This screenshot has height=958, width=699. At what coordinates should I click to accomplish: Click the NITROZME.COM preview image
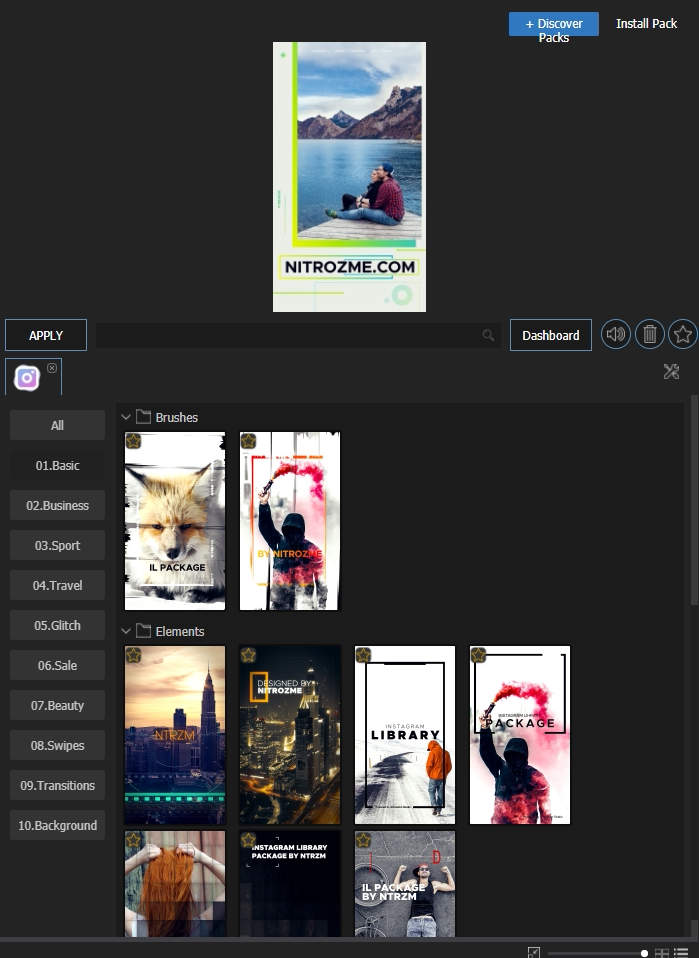pyautogui.click(x=350, y=177)
